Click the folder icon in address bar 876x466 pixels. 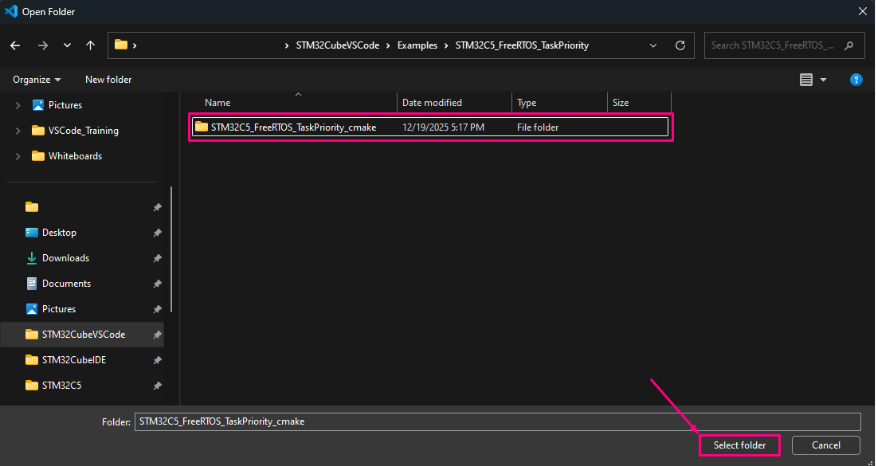pos(121,45)
